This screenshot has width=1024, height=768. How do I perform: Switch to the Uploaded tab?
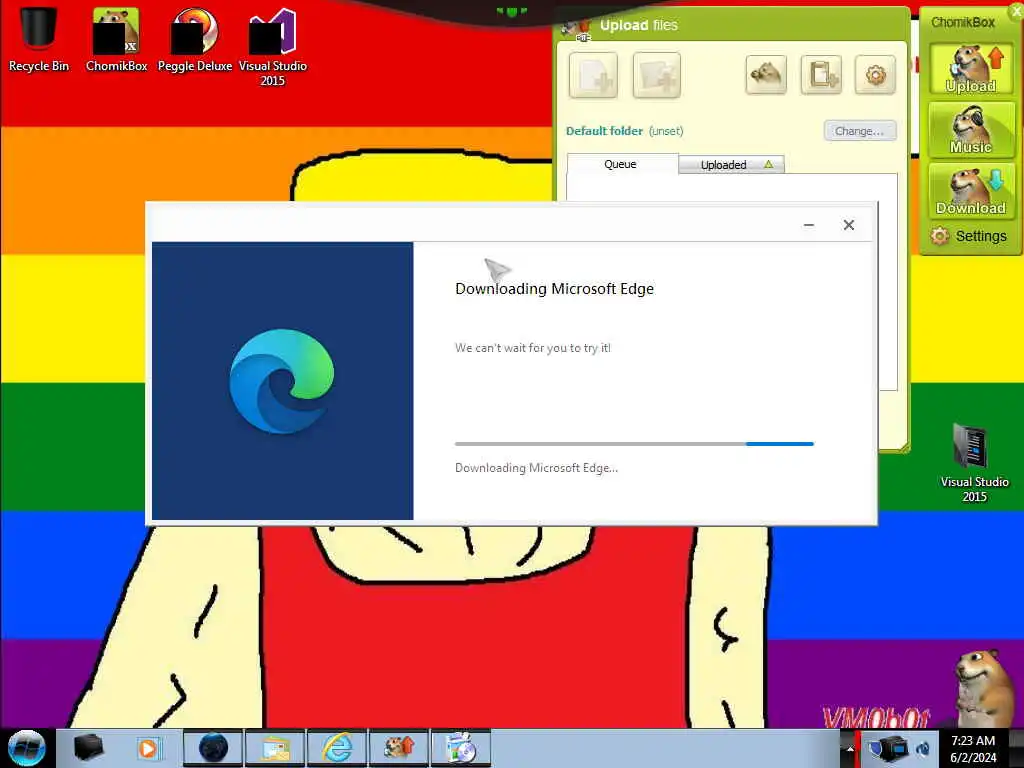tap(731, 165)
